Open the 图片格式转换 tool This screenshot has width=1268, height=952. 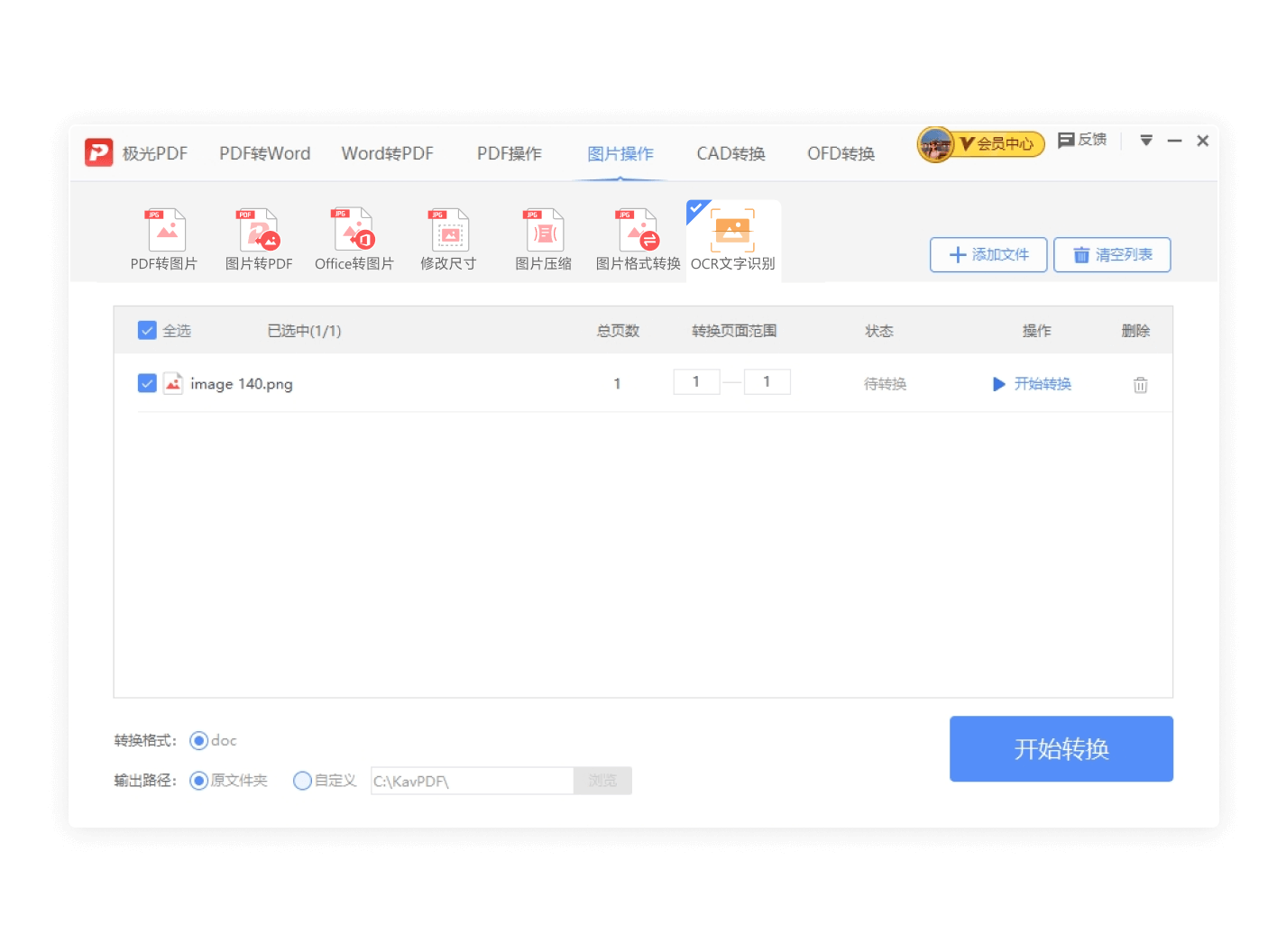[637, 239]
